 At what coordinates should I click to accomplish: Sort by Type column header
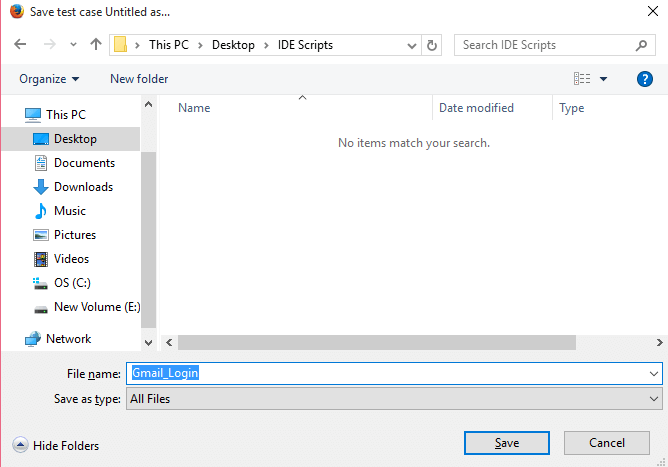coord(571,108)
